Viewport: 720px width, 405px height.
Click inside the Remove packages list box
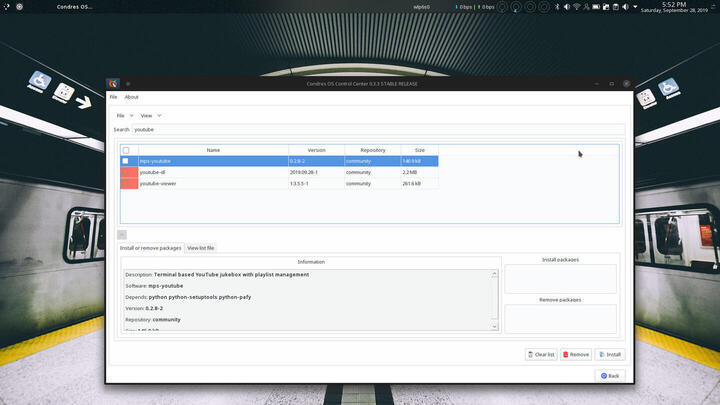[560, 319]
